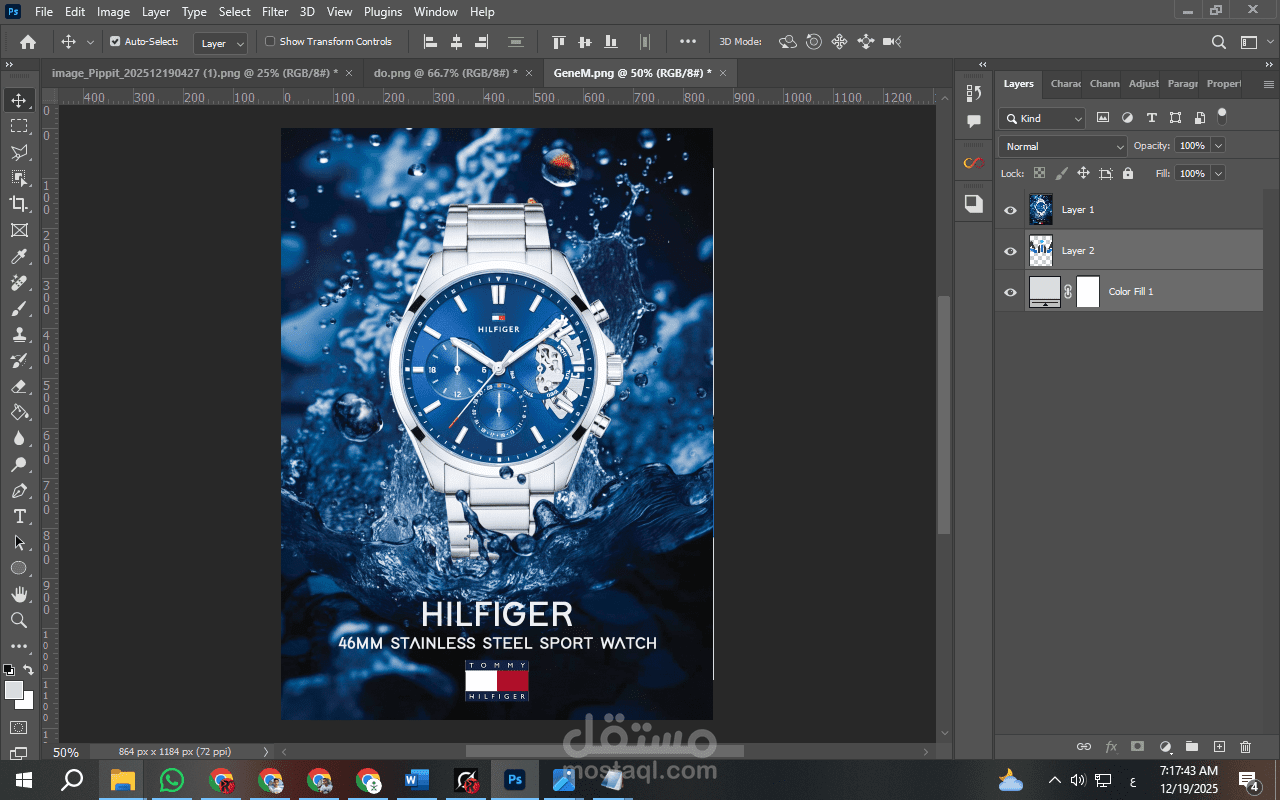This screenshot has height=800, width=1280.
Task: Switch to the Adjustments panel tab
Action: click(1143, 84)
